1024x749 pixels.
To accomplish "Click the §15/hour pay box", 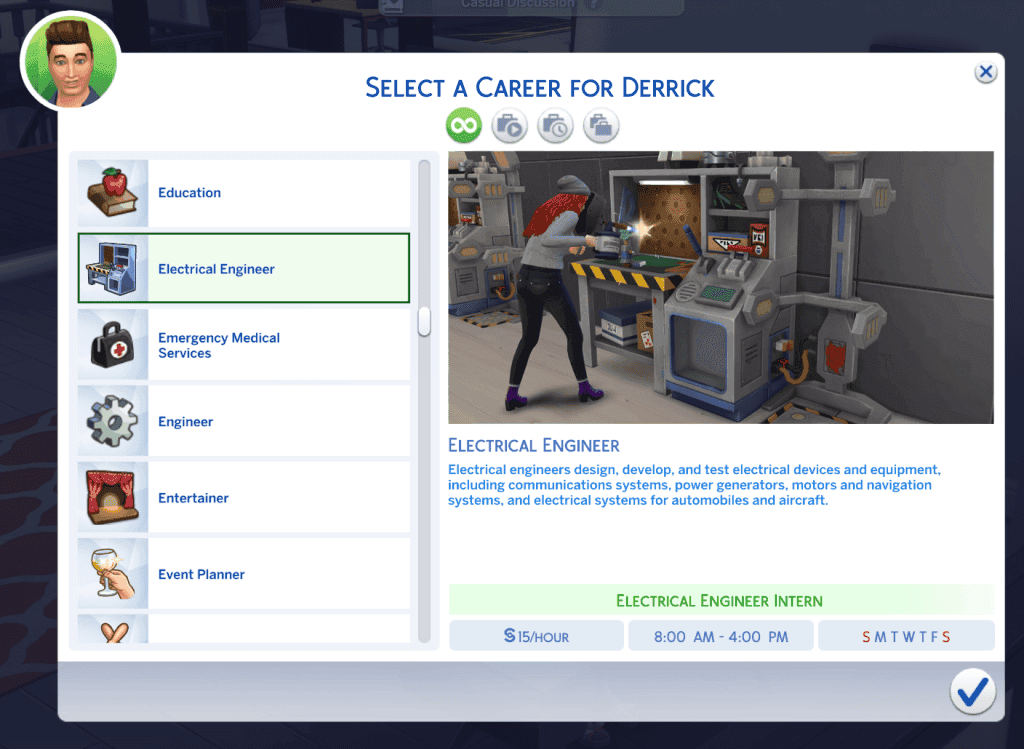I will (536, 636).
